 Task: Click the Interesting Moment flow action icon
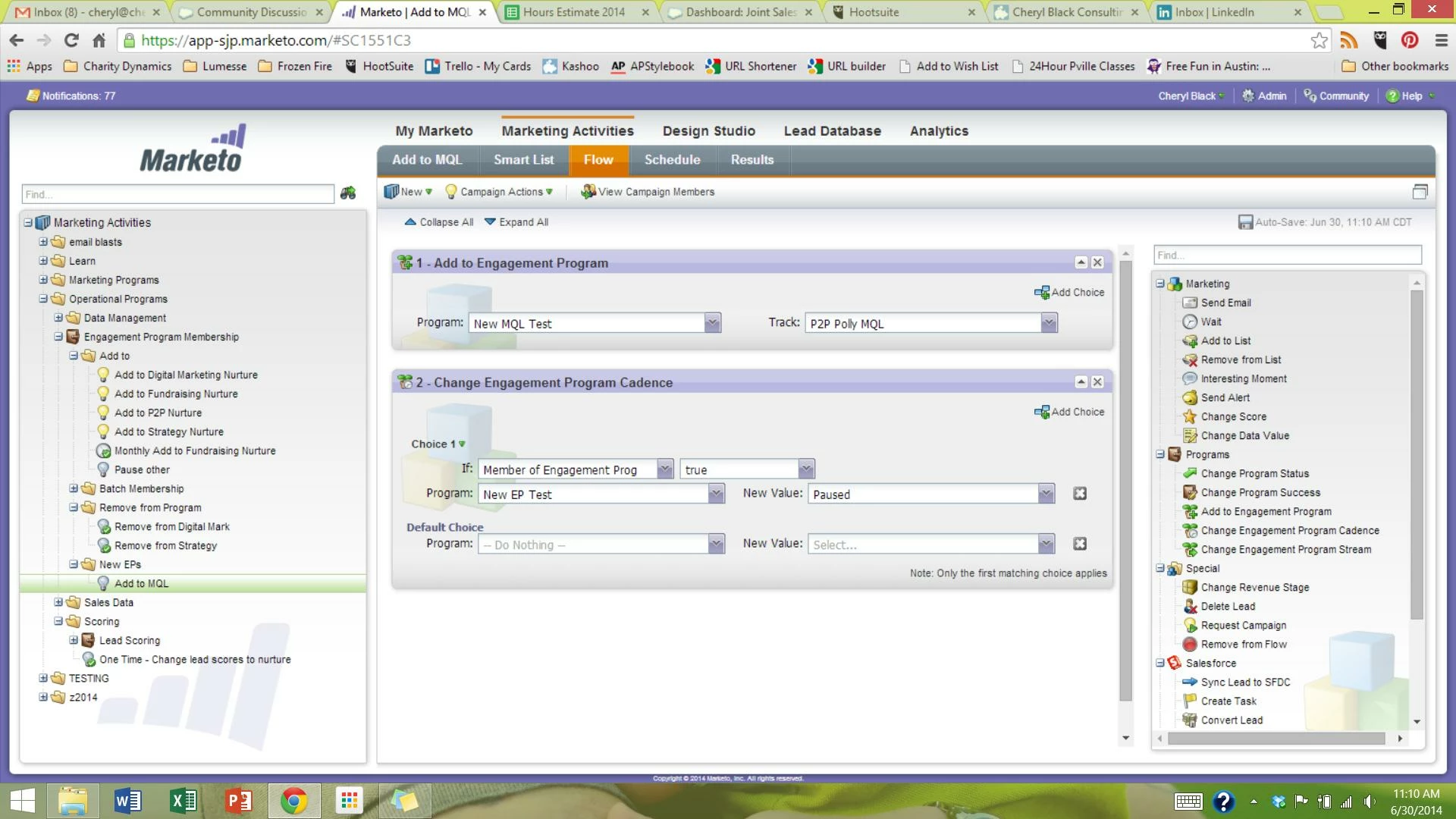[1190, 378]
